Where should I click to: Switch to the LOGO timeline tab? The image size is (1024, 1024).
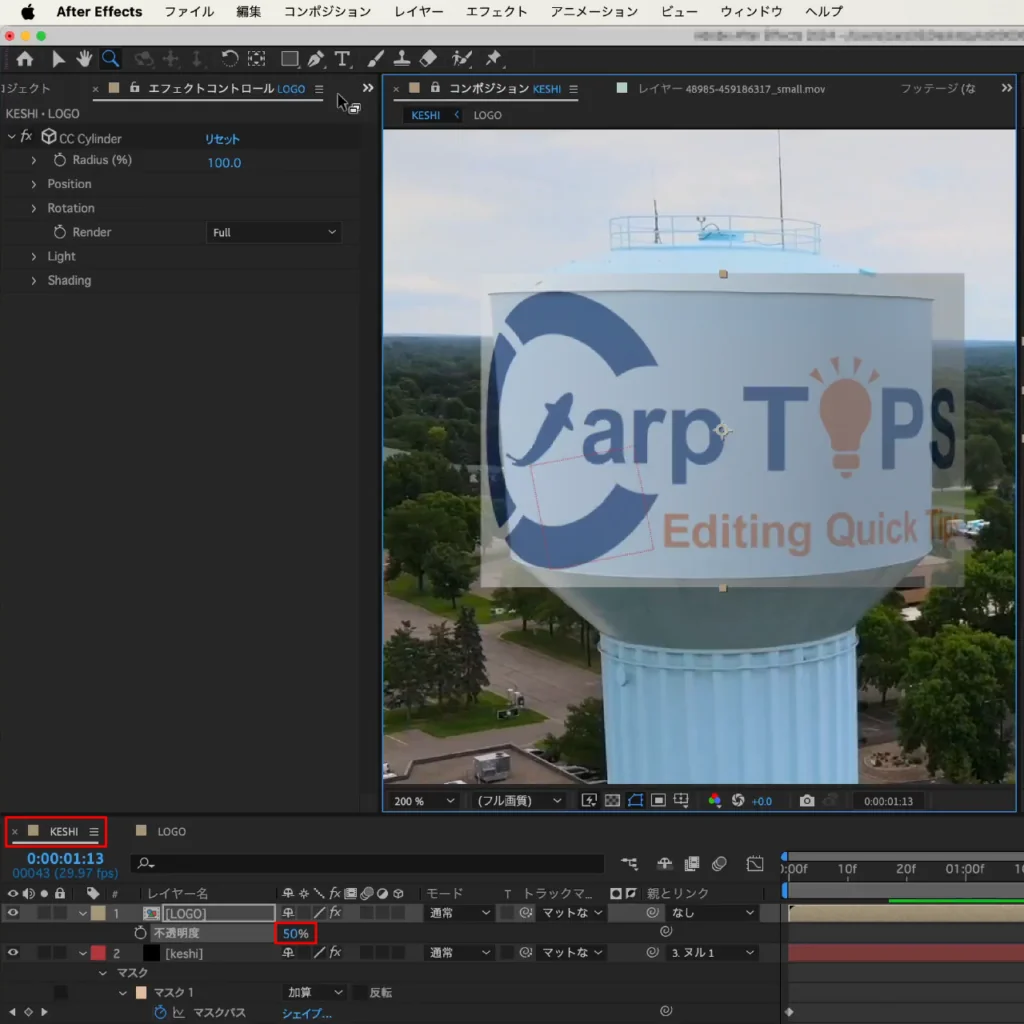click(171, 831)
